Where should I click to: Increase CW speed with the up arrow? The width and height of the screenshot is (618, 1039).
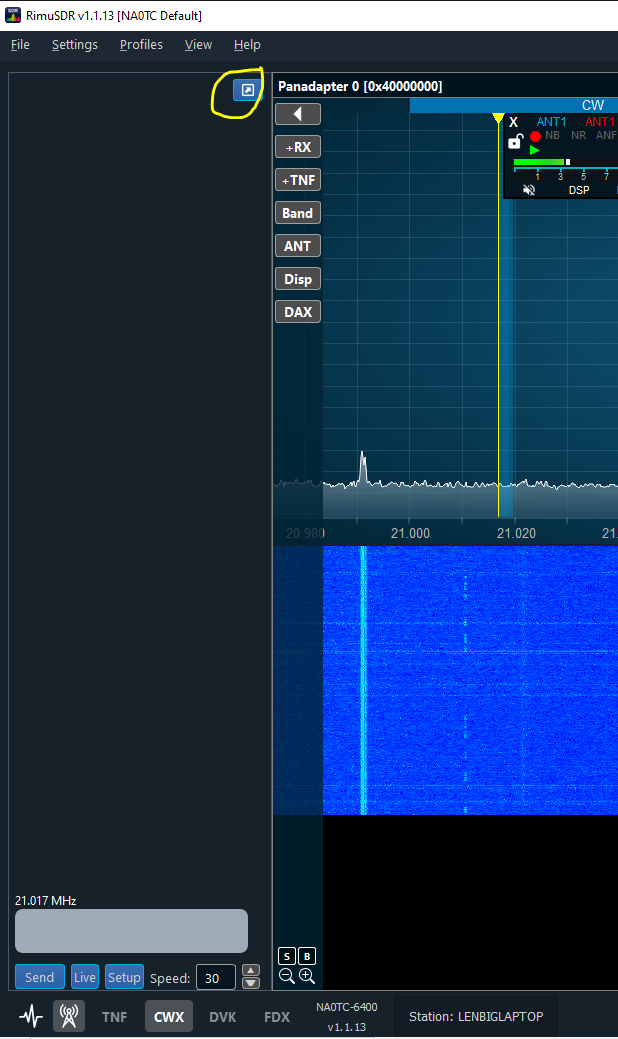click(x=251, y=971)
